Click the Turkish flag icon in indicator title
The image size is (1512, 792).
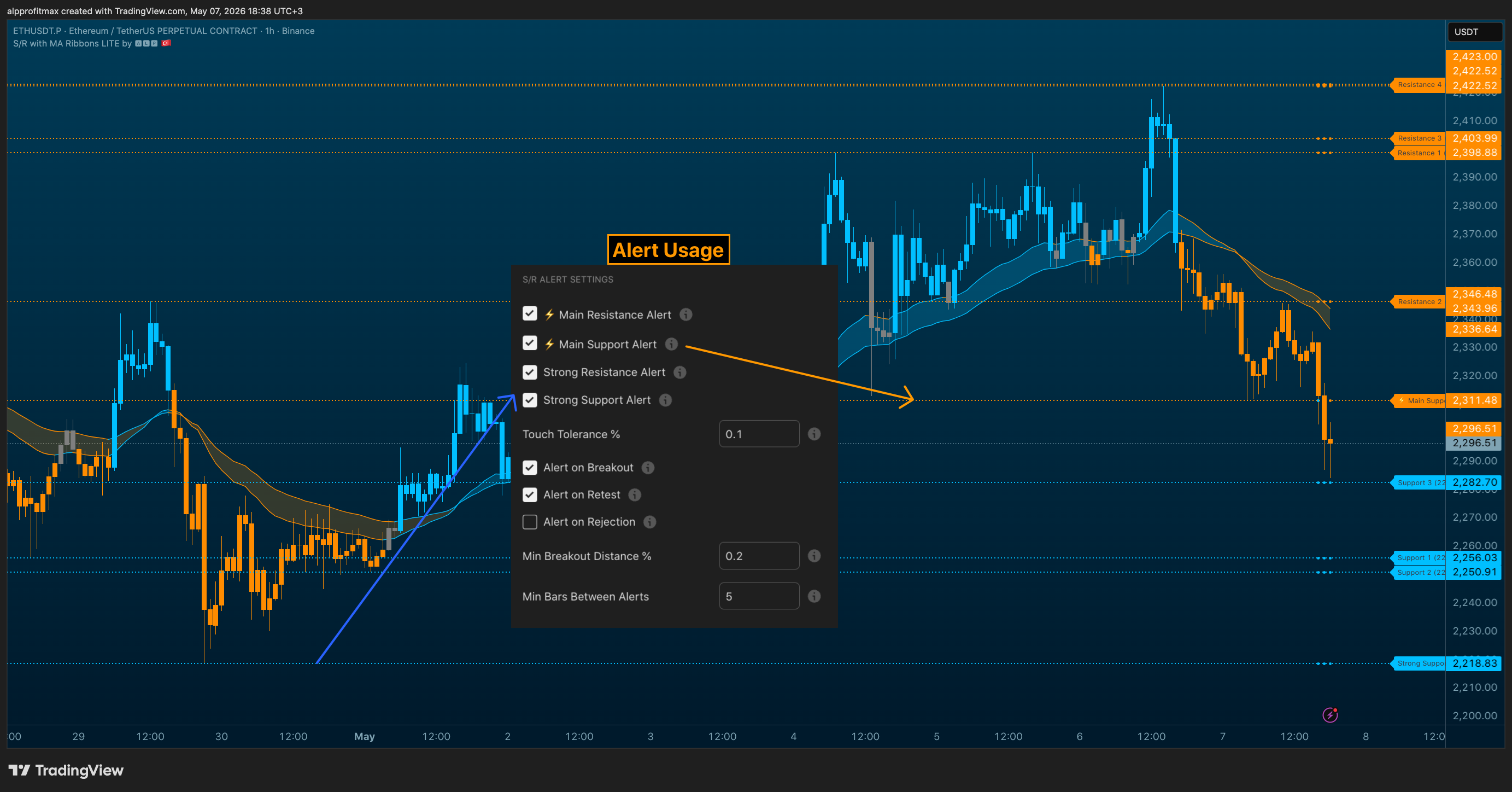click(166, 43)
